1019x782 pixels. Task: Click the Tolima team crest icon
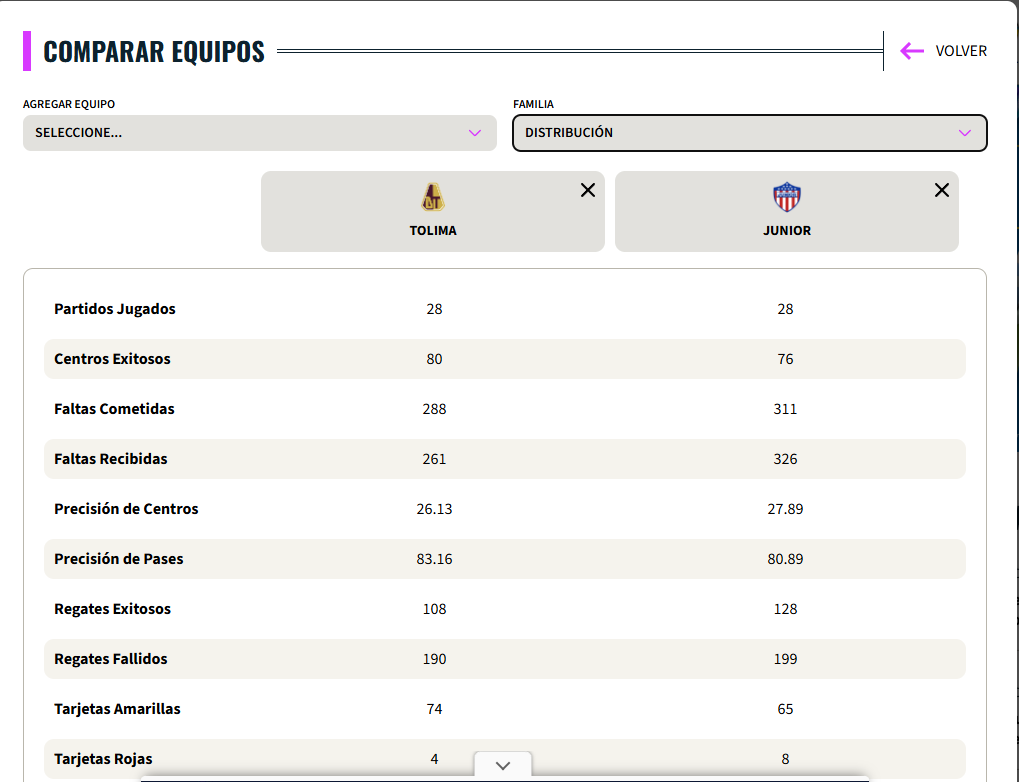pos(433,198)
